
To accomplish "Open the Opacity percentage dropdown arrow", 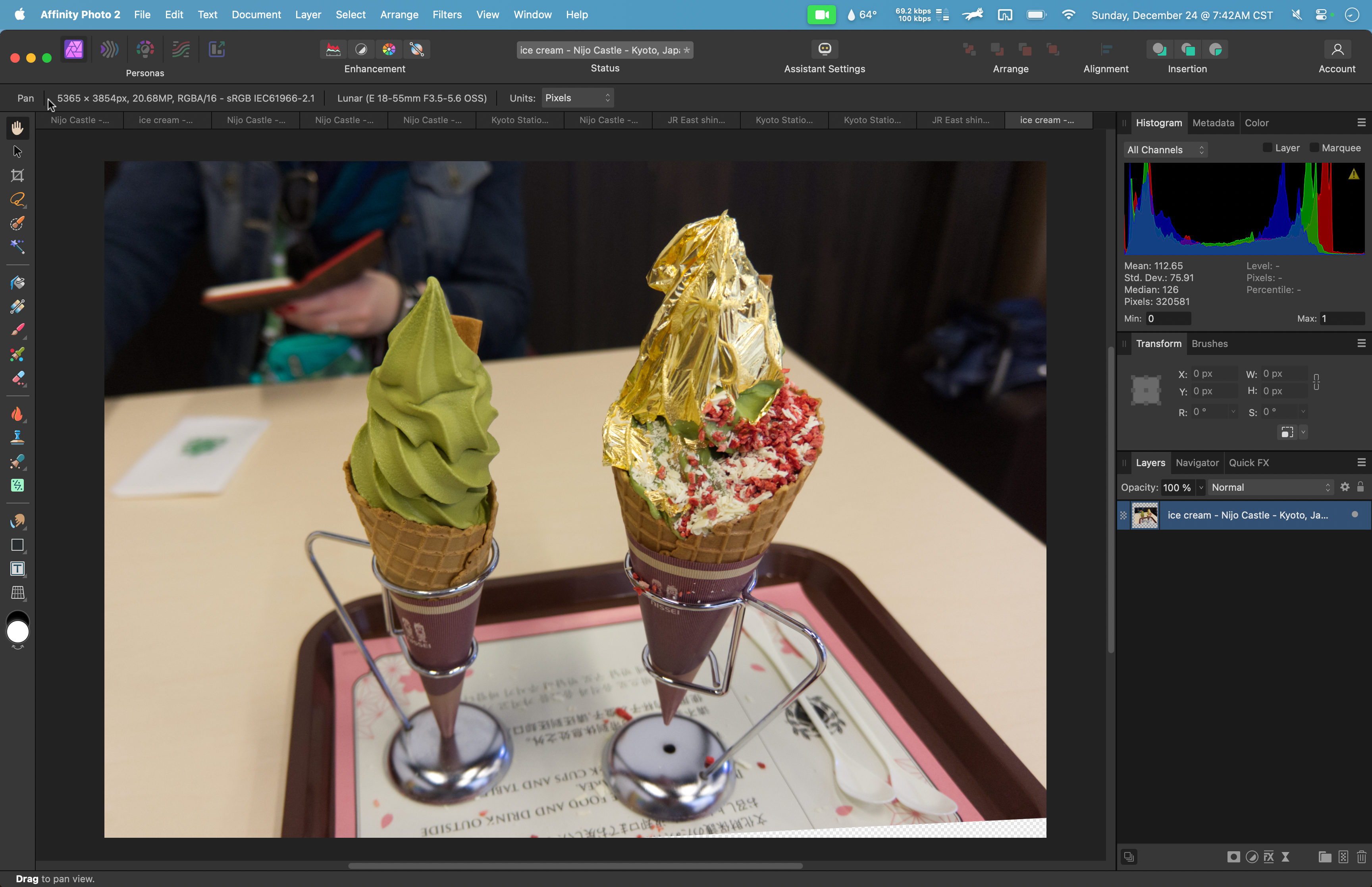I will (1201, 487).
